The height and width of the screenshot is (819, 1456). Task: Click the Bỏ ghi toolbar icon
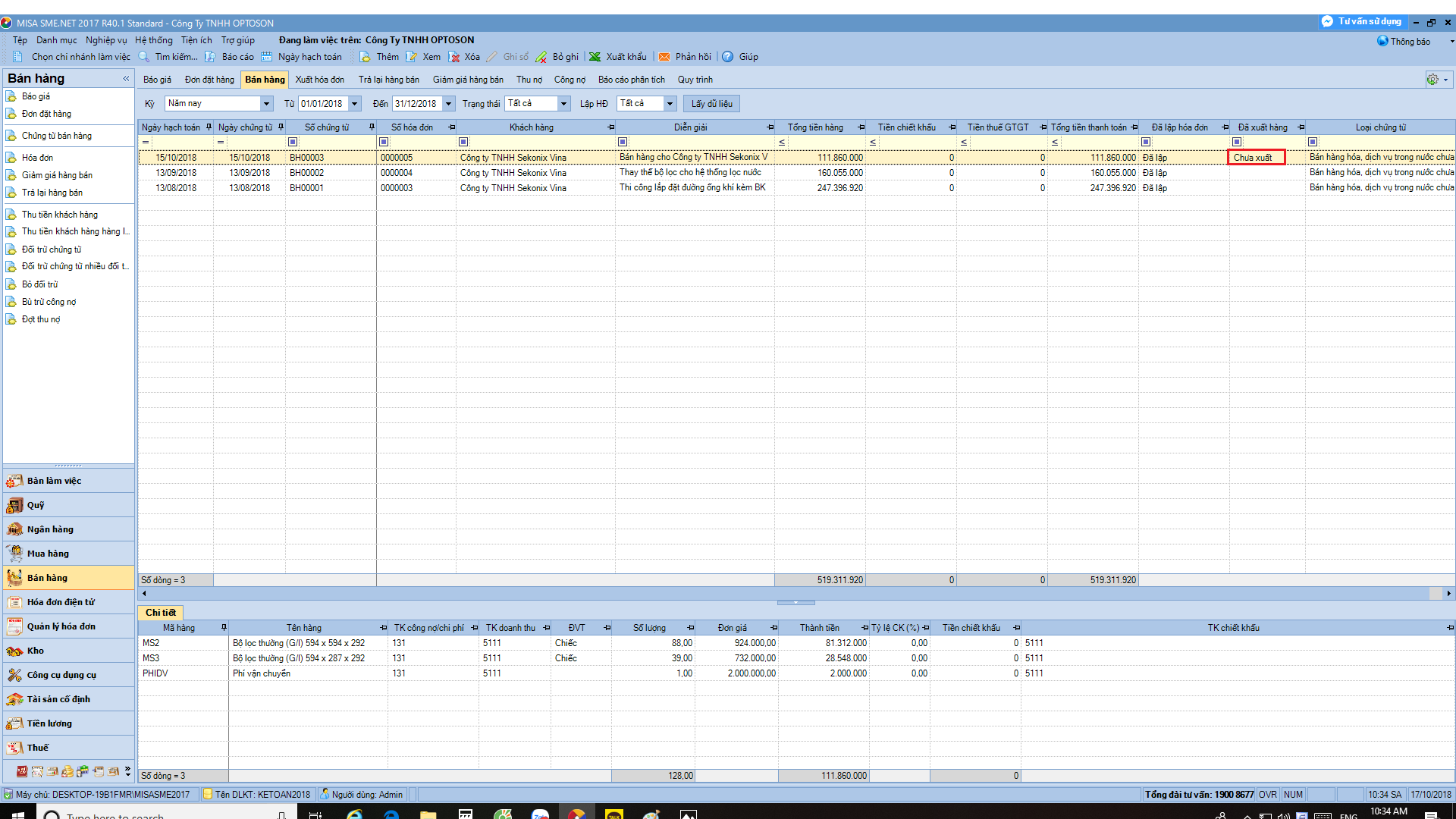pos(541,57)
